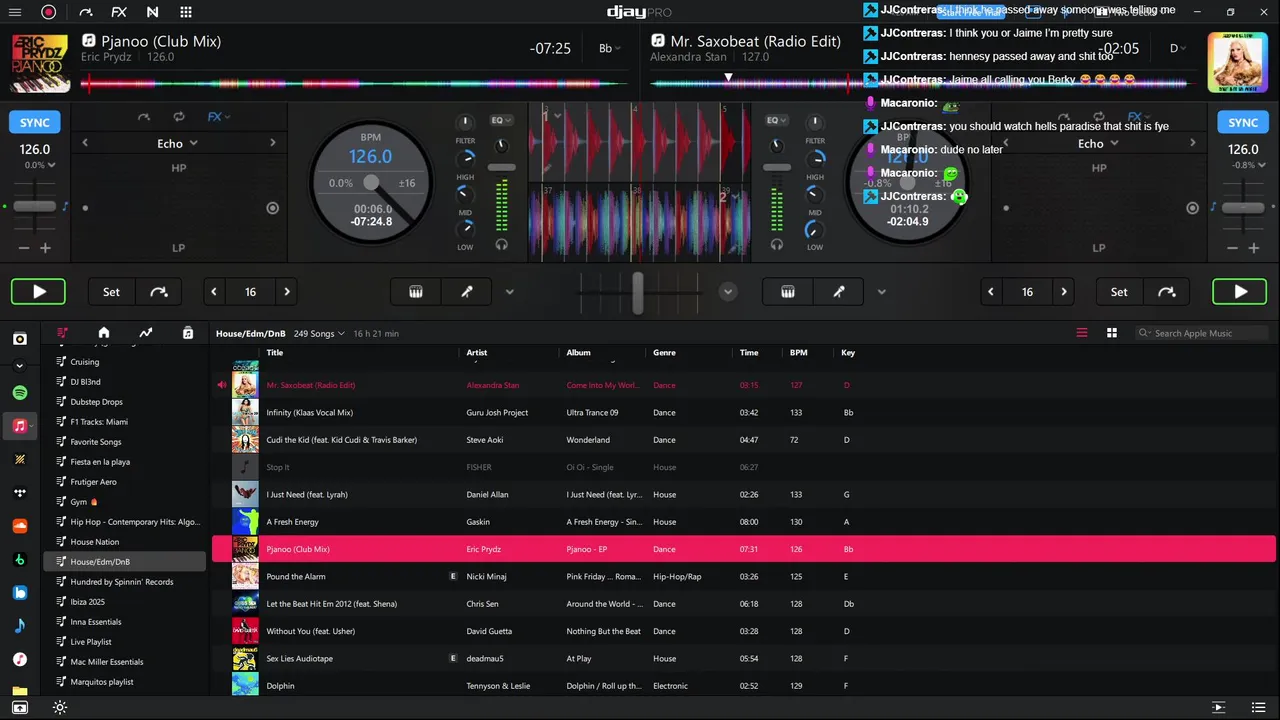Select next effect on left deck
This screenshot has height=720, width=1280.
(272, 143)
